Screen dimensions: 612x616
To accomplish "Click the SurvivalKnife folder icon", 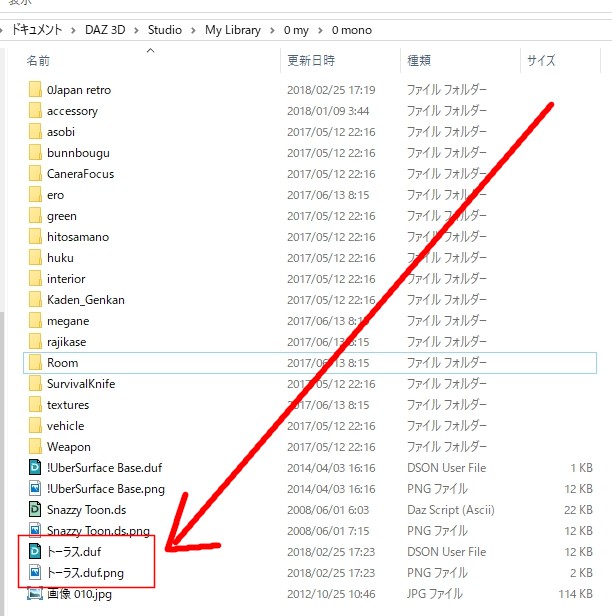I will pyautogui.click(x=35, y=384).
